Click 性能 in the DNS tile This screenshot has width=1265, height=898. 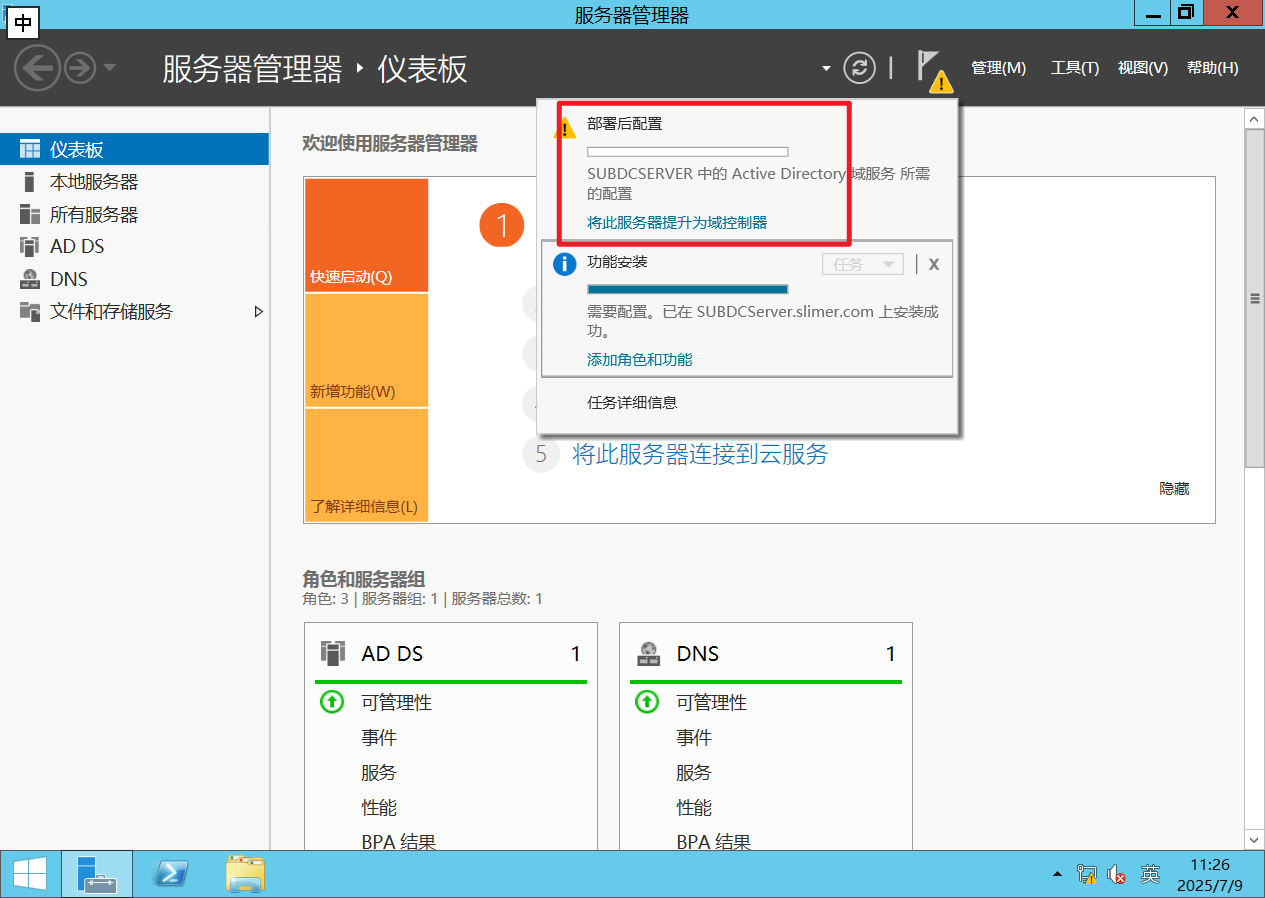[694, 807]
